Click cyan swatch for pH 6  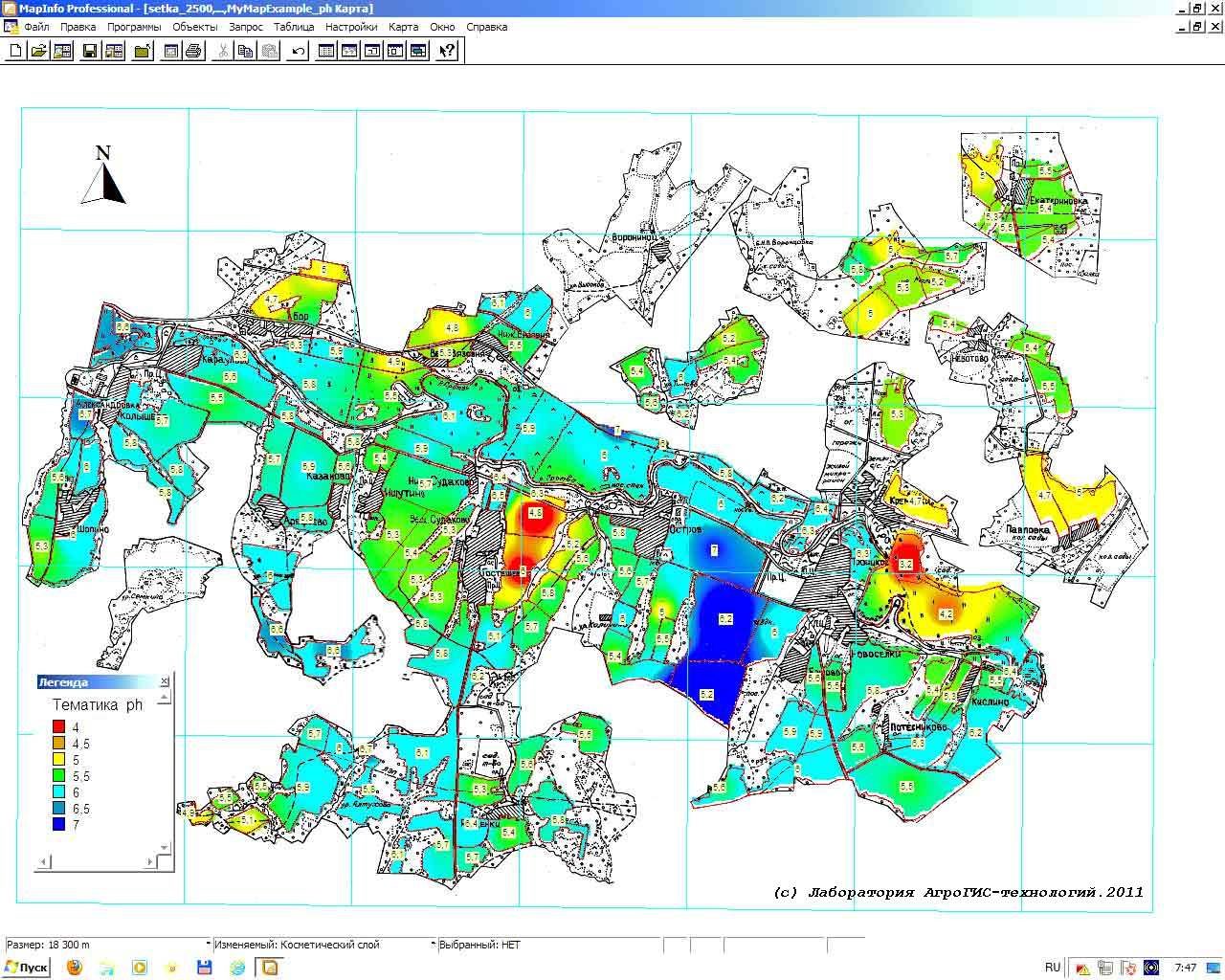59,792
